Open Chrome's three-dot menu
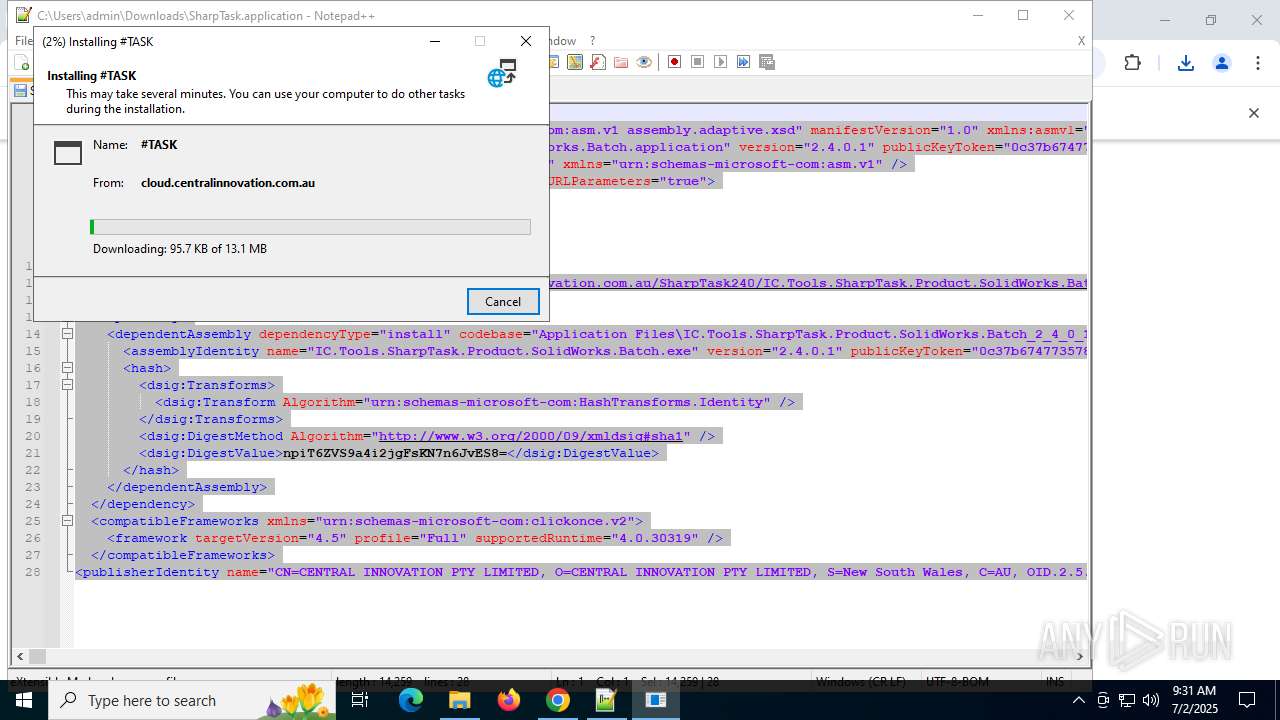The width and height of the screenshot is (1280, 720). click(1257, 63)
